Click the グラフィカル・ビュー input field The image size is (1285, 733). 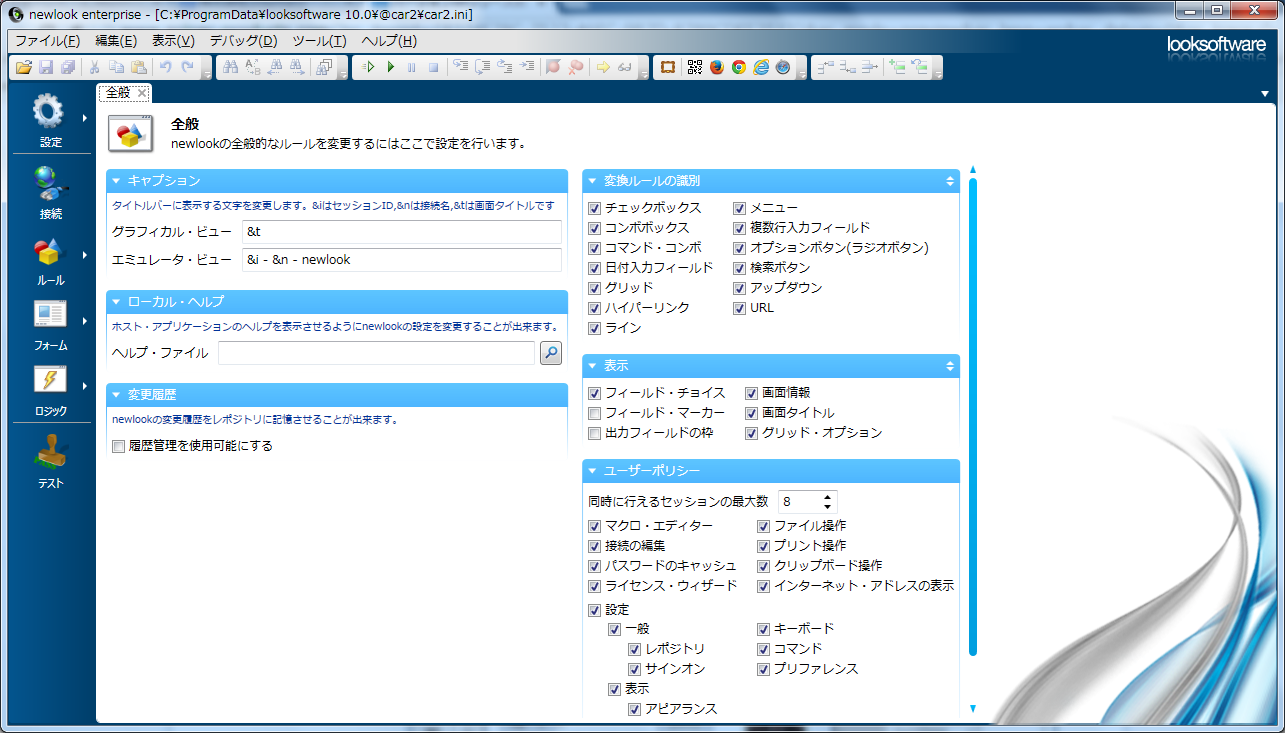pyautogui.click(x=401, y=232)
